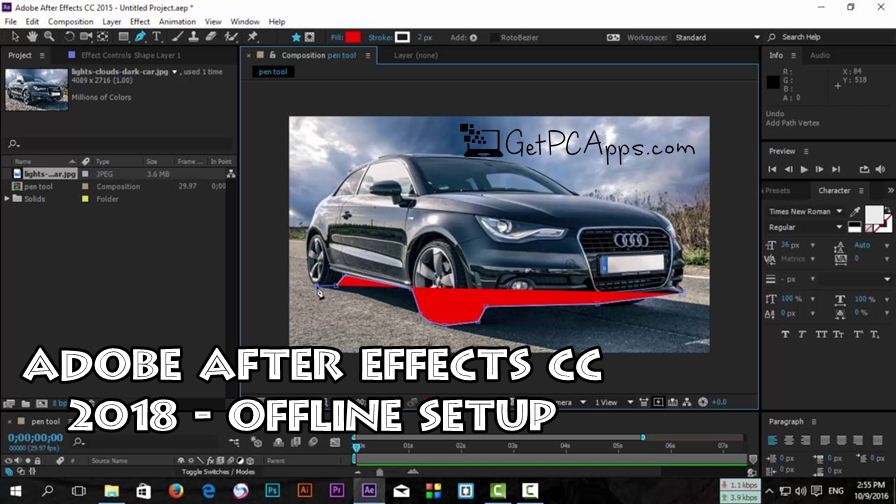Click the Character panel white fill color swatch
896x504 pixels.
[874, 215]
